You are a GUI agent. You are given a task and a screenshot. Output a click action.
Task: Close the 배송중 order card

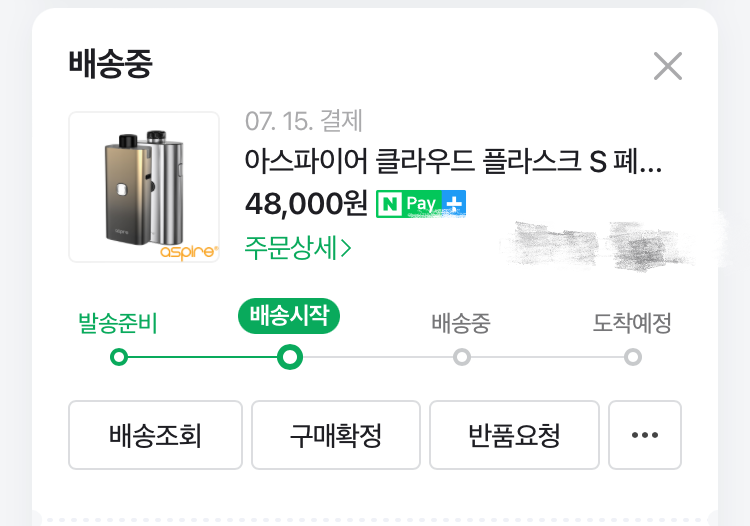(x=667, y=66)
